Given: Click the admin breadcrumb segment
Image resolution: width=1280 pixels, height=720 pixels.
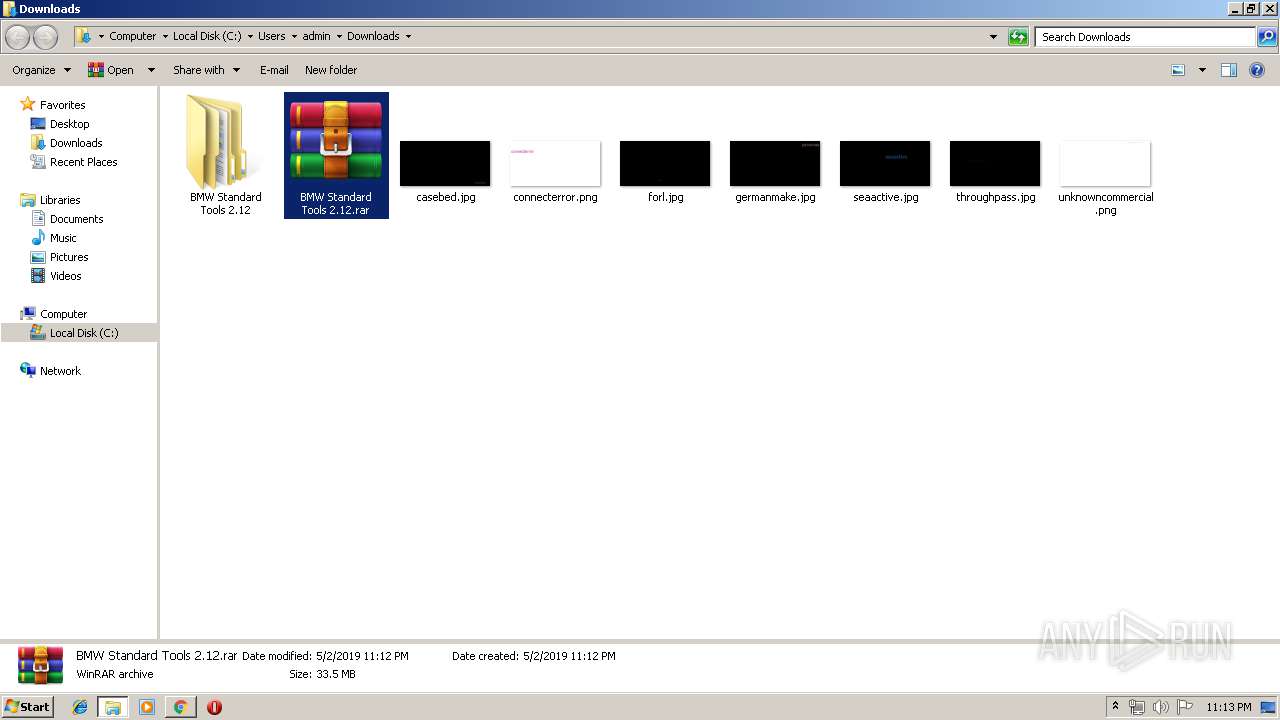Looking at the screenshot, I should point(316,36).
